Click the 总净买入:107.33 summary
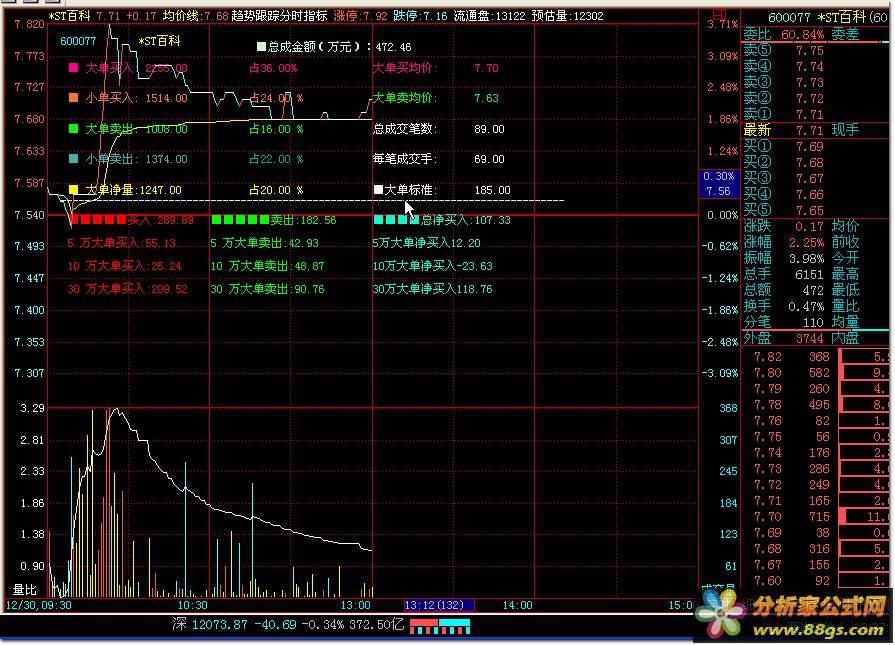 click(466, 220)
